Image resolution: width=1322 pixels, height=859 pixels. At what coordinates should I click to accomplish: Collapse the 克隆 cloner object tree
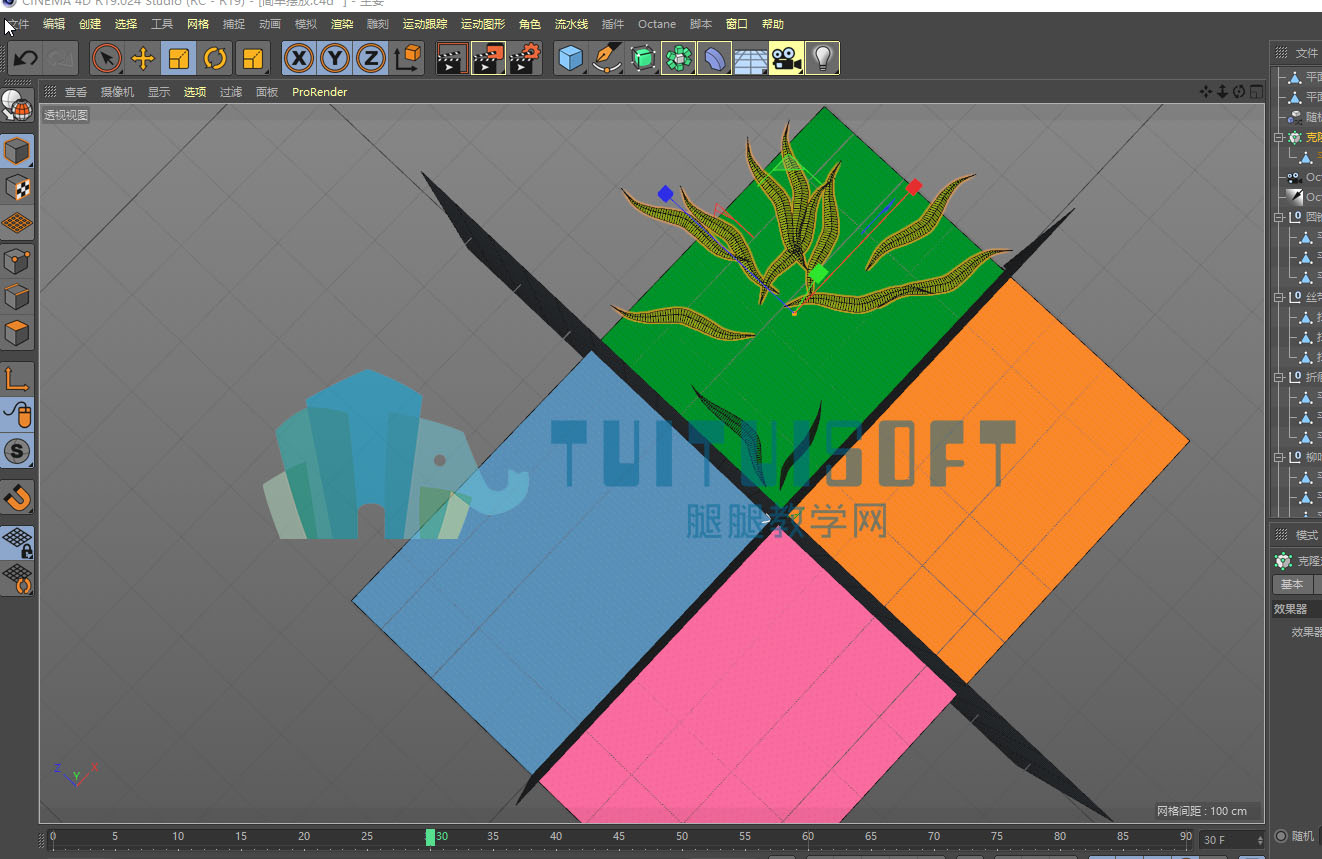coord(1279,137)
